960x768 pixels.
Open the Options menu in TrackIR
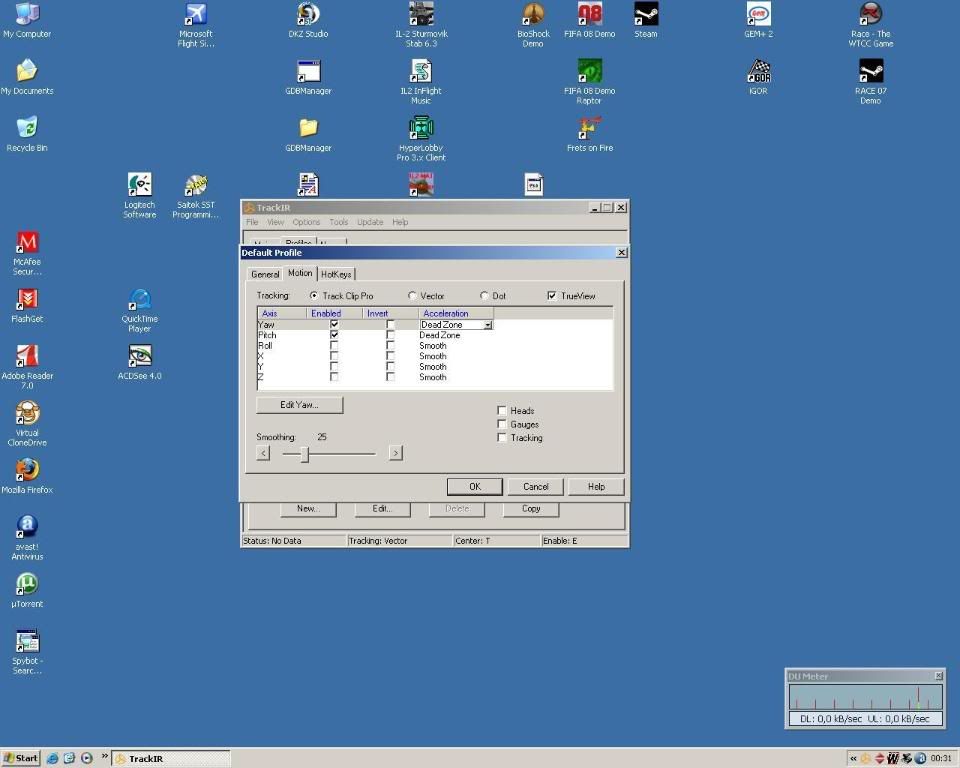[306, 222]
